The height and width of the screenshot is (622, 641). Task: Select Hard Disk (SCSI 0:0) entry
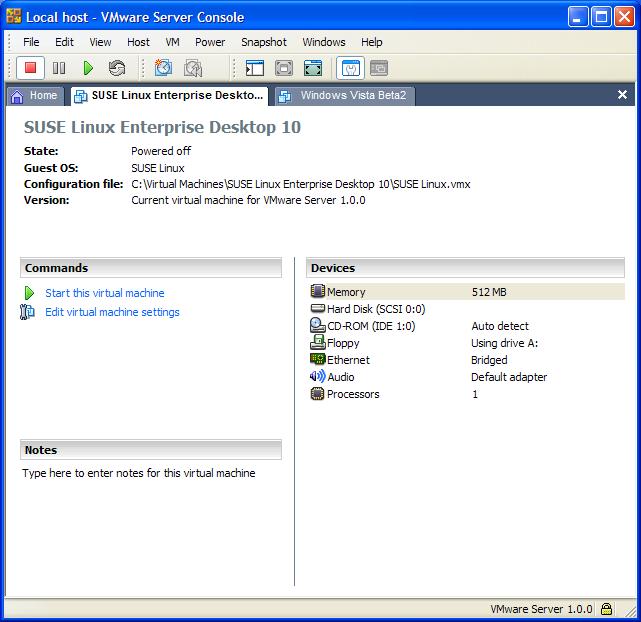click(376, 309)
